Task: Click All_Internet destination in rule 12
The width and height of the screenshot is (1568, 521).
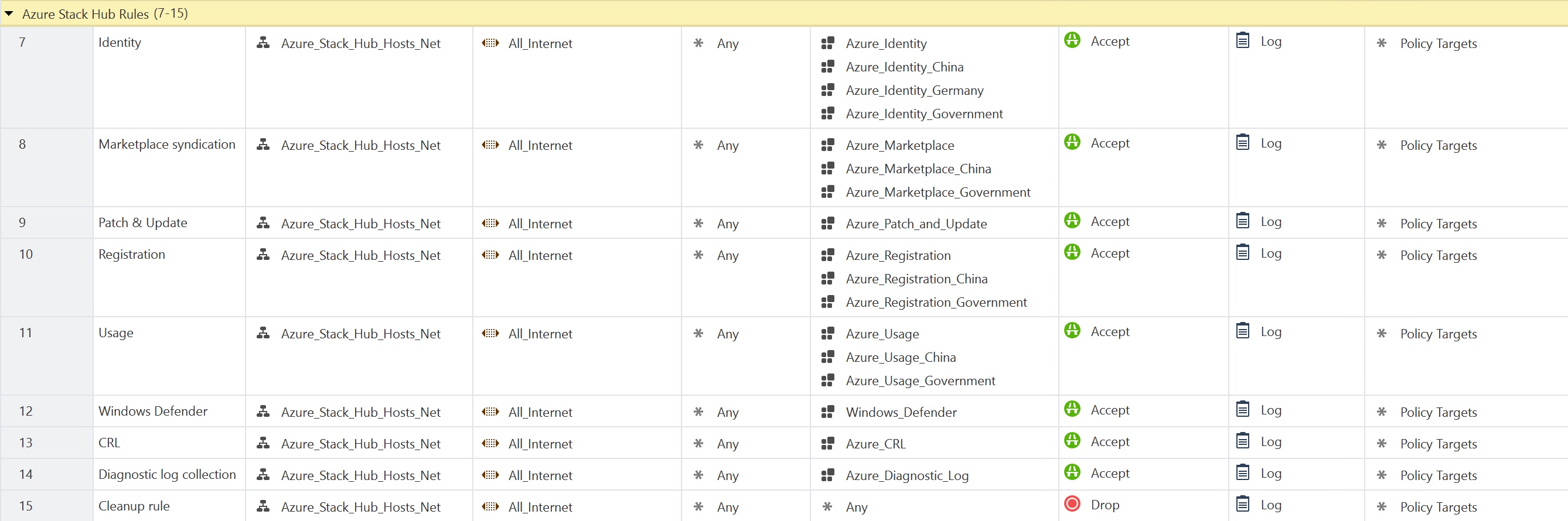Action: [540, 413]
